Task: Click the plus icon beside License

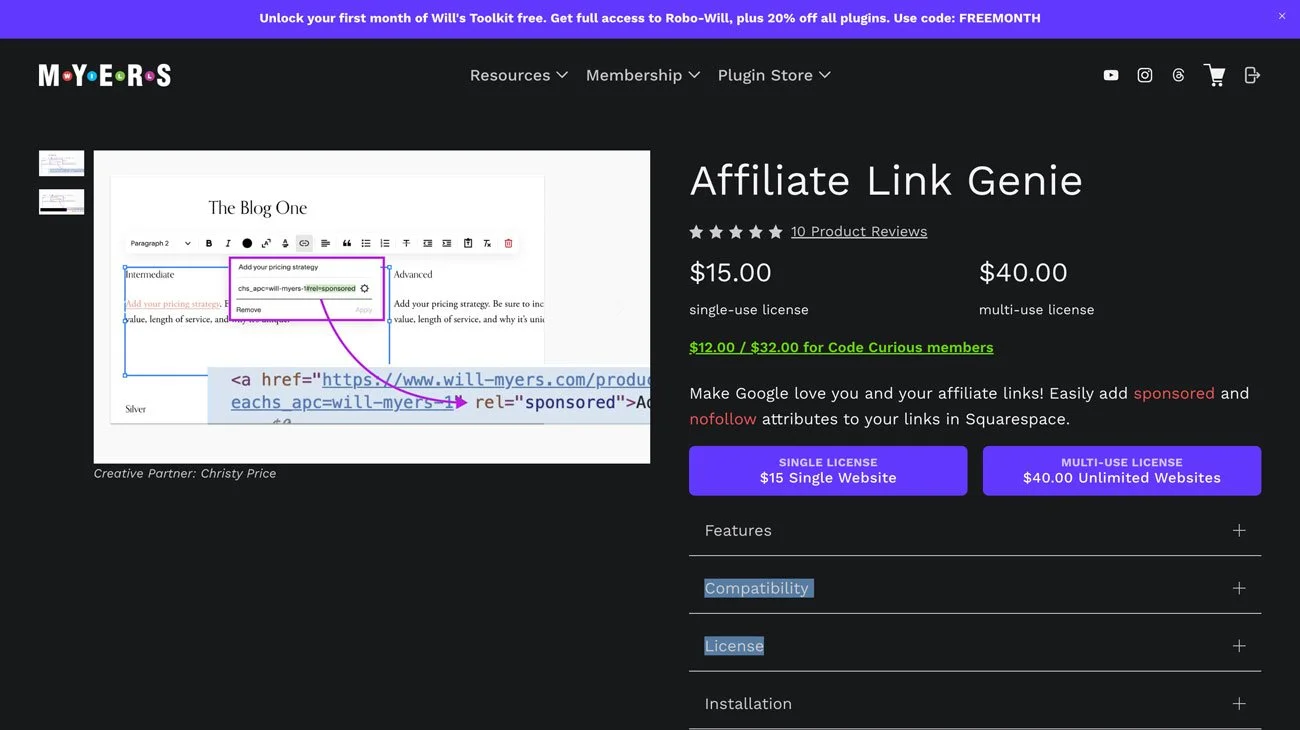Action: (x=1239, y=646)
